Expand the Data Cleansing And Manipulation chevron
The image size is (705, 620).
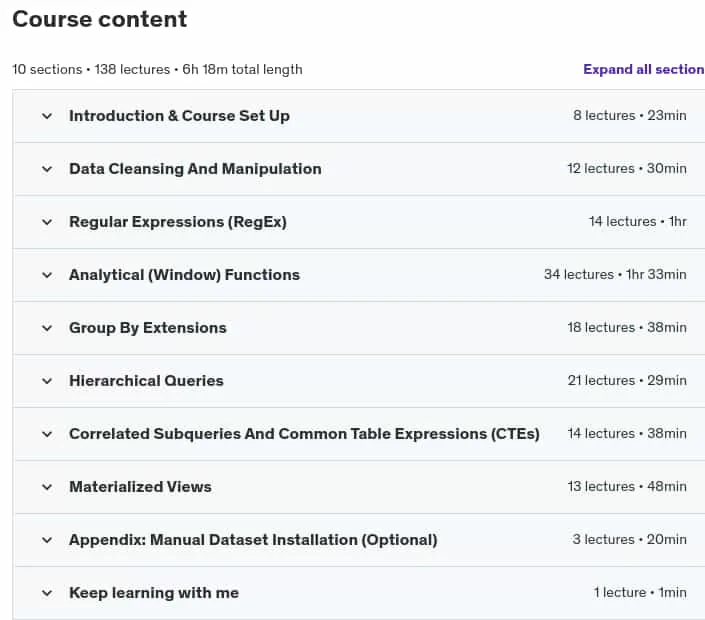47,169
